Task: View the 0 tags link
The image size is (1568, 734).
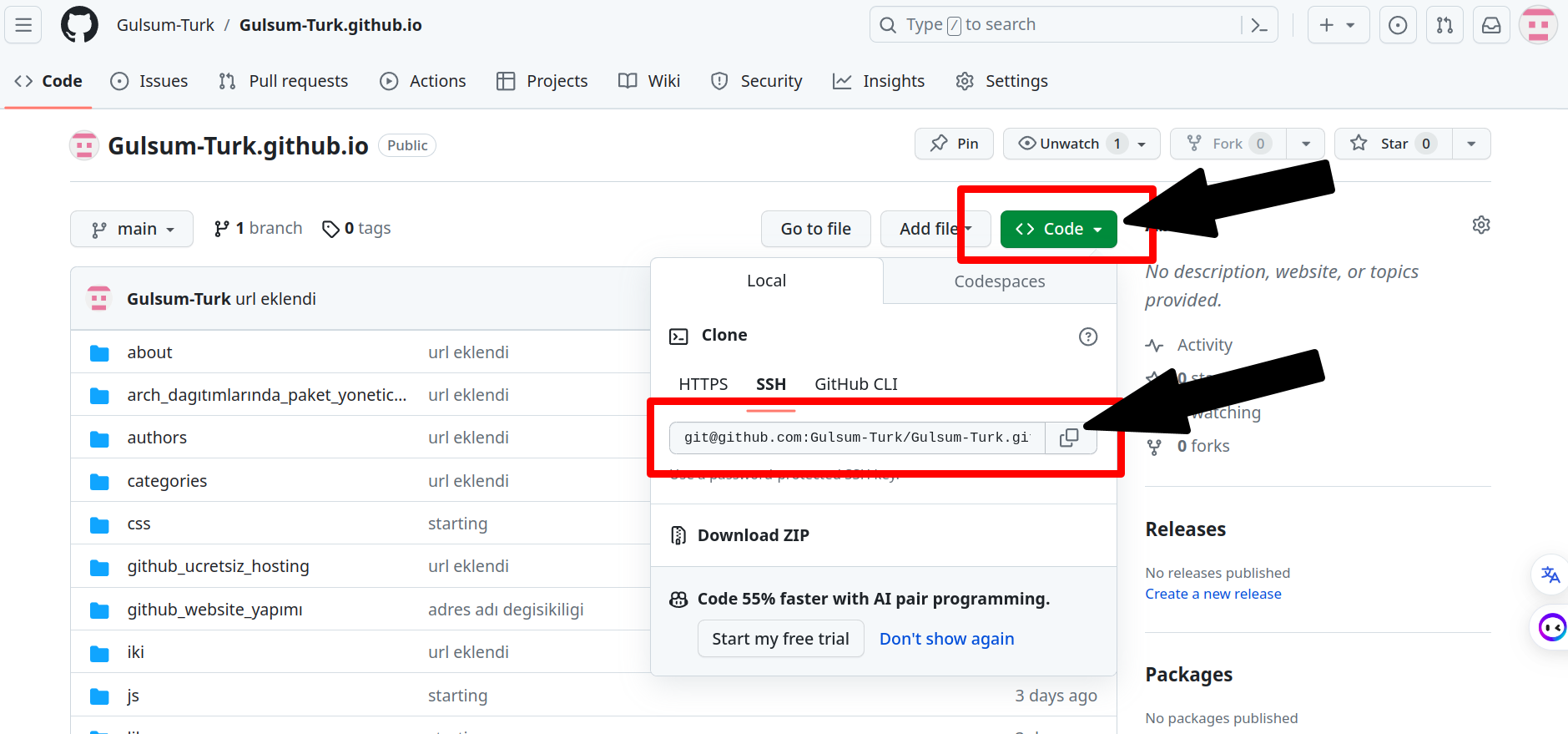Action: (356, 228)
